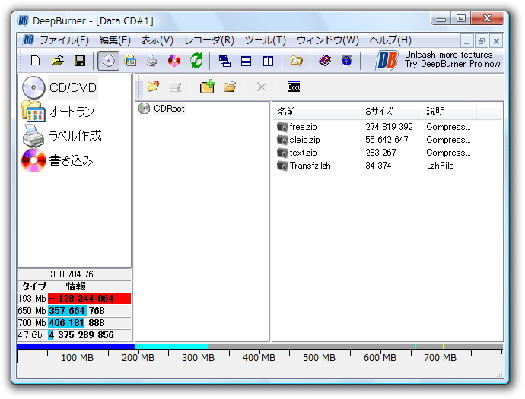Click the Open project folder icon
This screenshot has width=525, height=399.
[58, 61]
